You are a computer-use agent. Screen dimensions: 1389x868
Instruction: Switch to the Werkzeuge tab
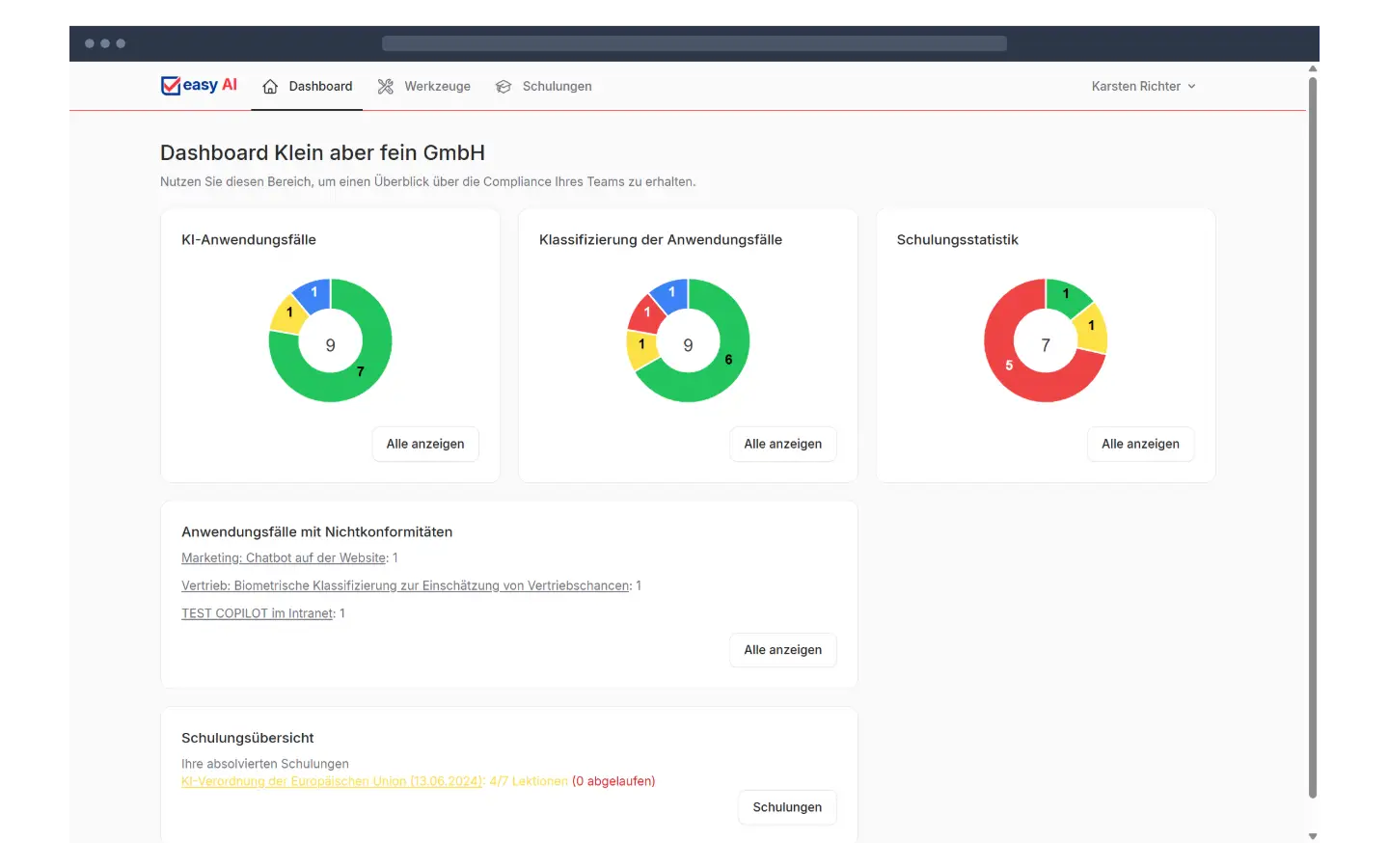point(436,86)
